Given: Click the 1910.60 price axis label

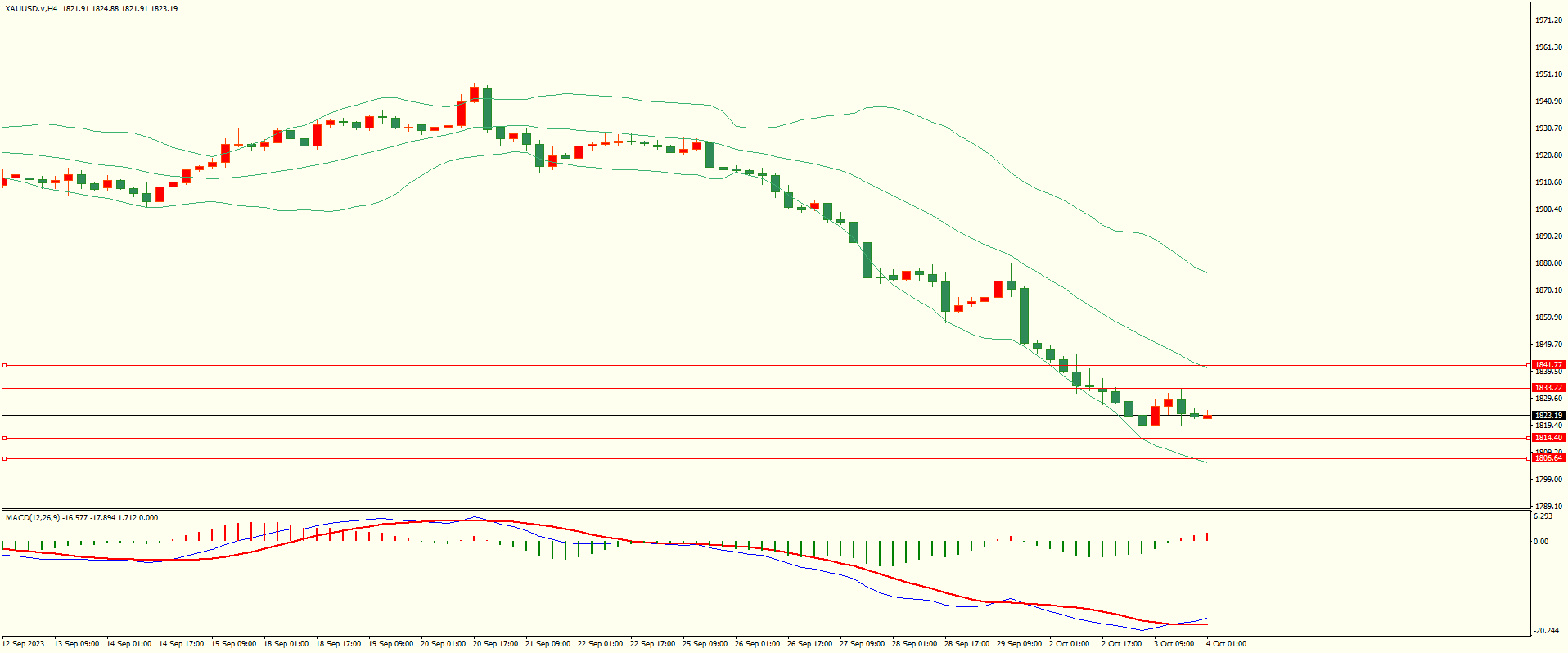Looking at the screenshot, I should coord(1548,182).
